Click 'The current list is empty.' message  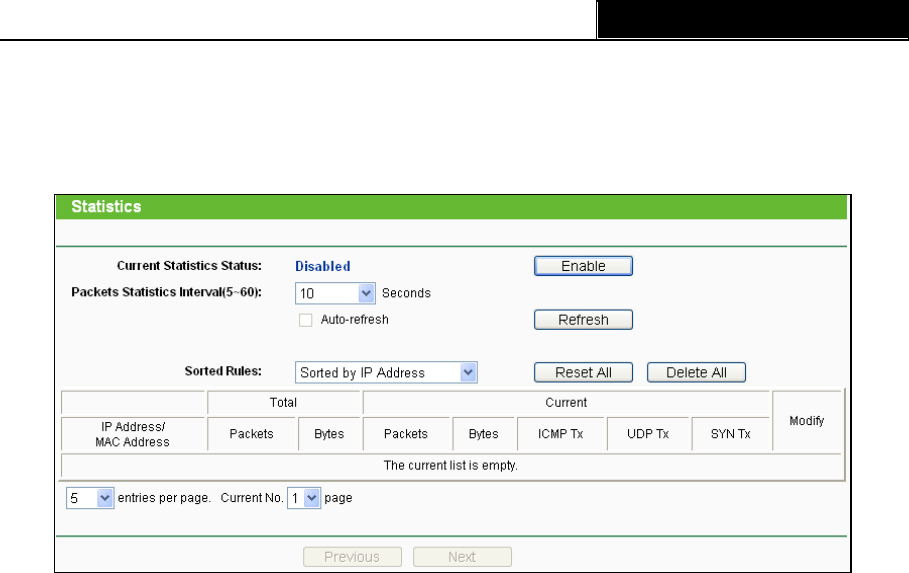tap(451, 466)
